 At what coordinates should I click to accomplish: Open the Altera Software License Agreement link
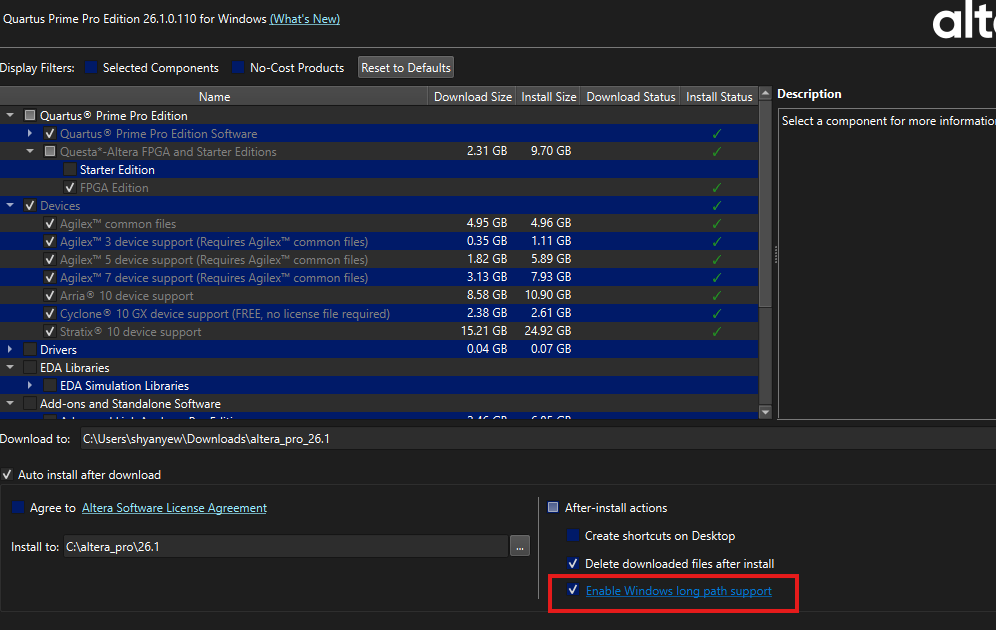pos(174,508)
